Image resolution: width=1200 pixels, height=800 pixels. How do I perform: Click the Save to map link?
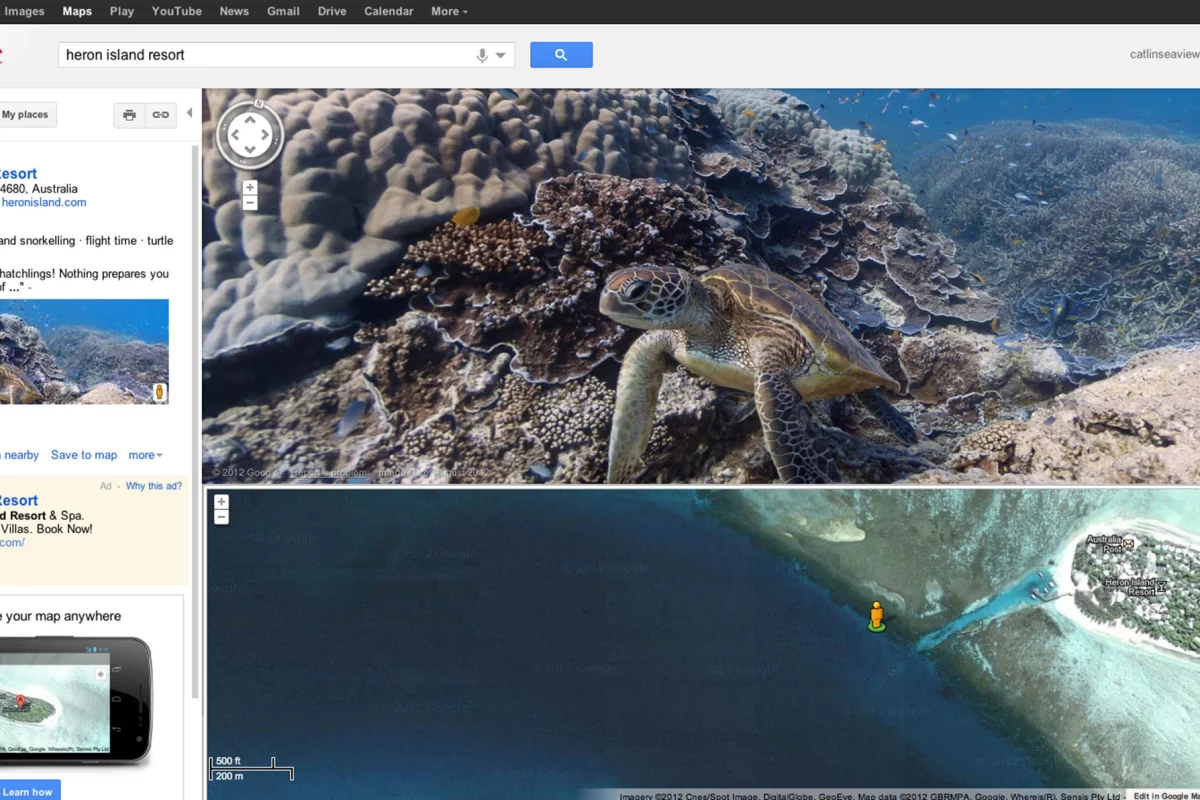(84, 455)
